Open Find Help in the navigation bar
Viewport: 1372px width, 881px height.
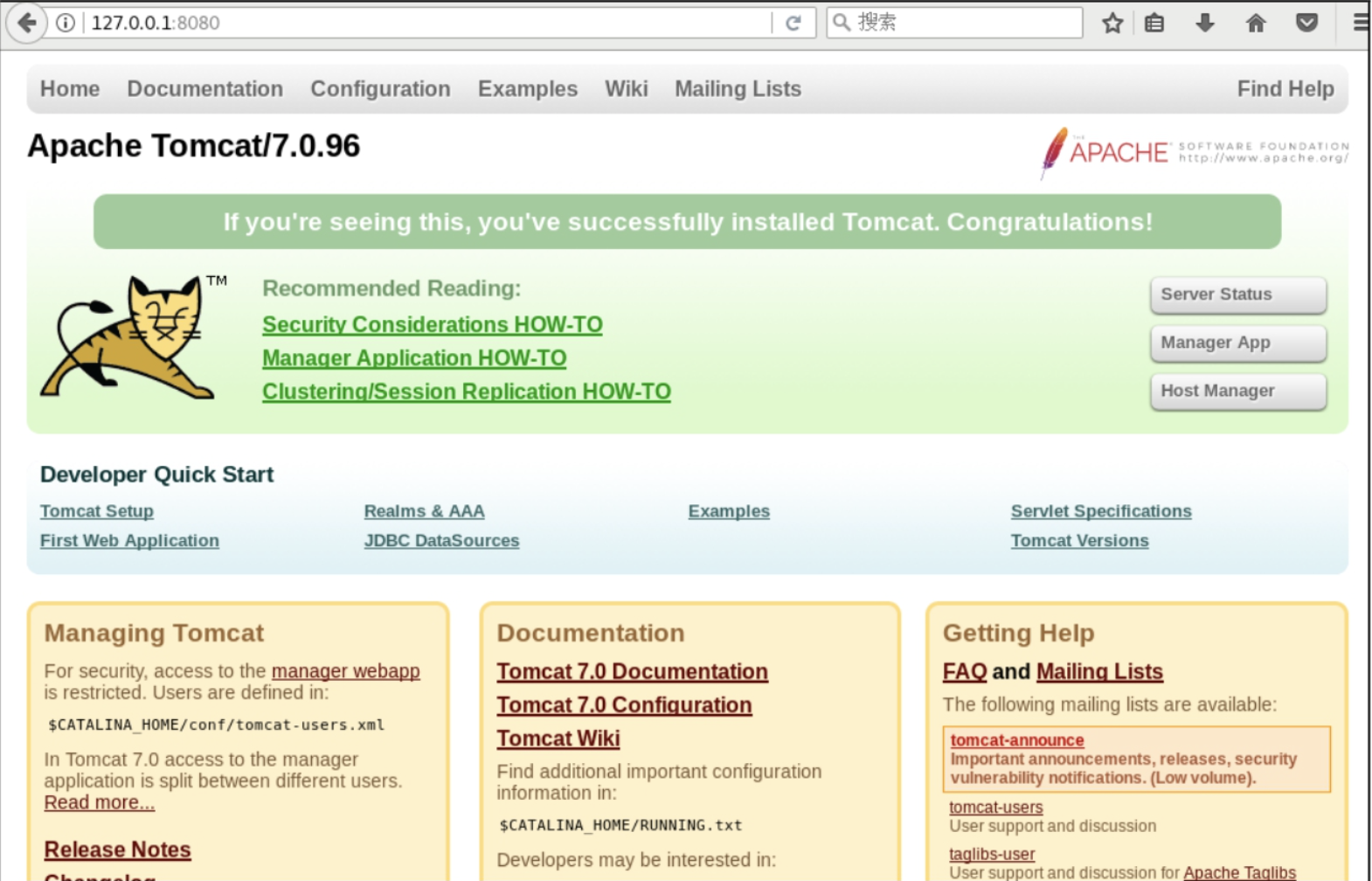(1285, 89)
